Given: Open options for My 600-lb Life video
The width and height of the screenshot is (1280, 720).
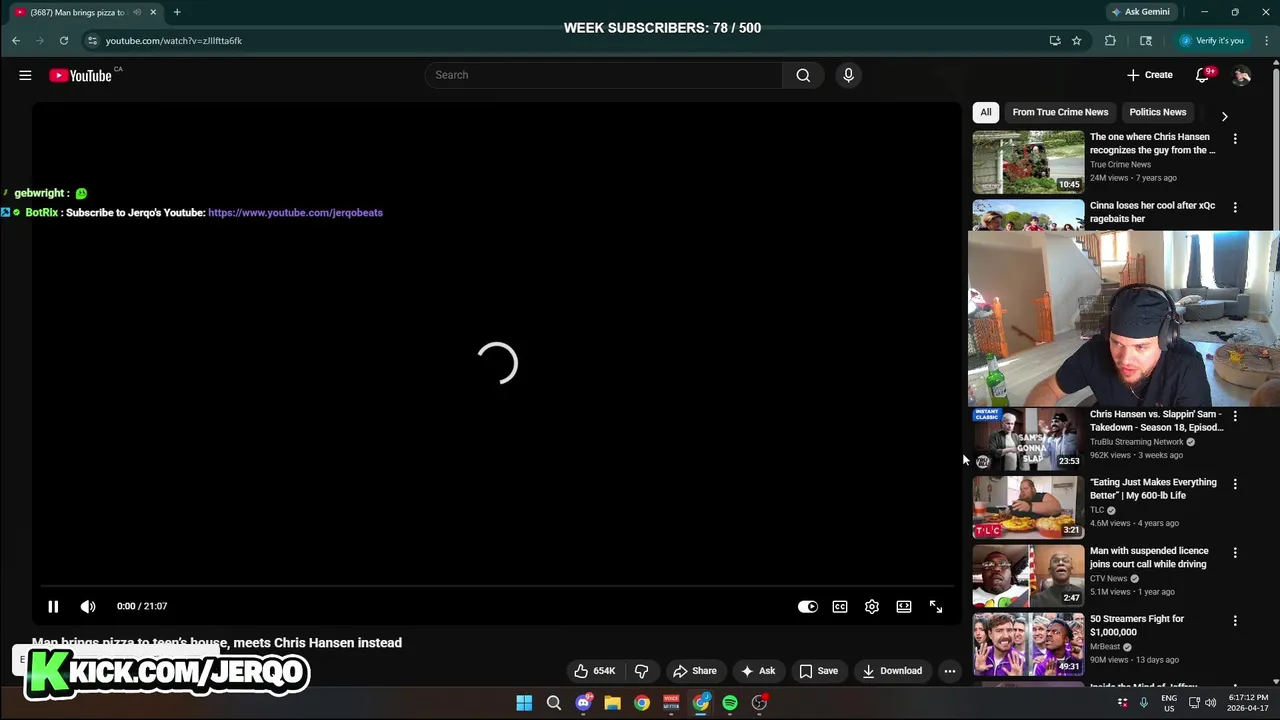Looking at the screenshot, I should (x=1235, y=484).
